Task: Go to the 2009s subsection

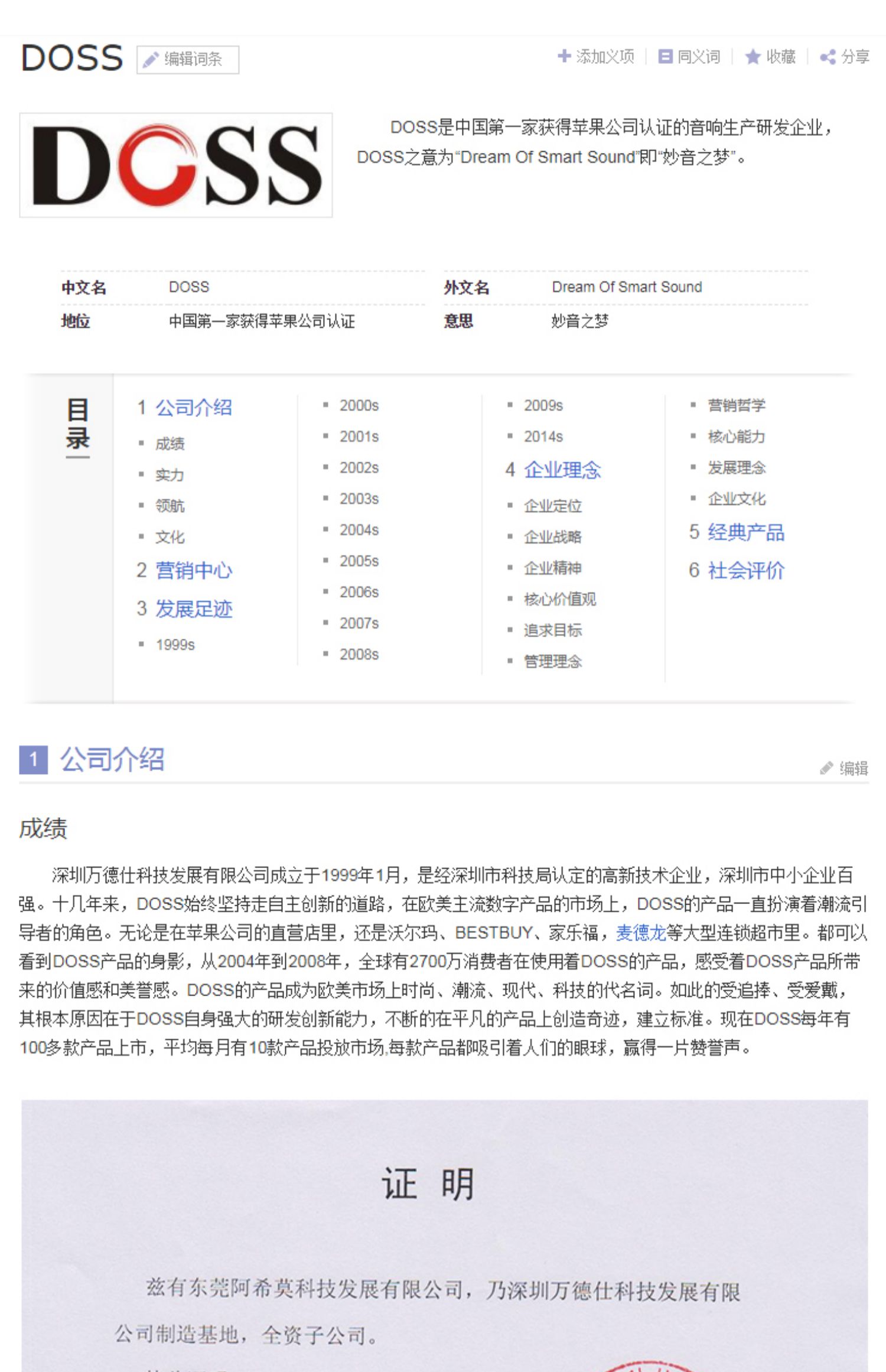Action: click(x=543, y=405)
